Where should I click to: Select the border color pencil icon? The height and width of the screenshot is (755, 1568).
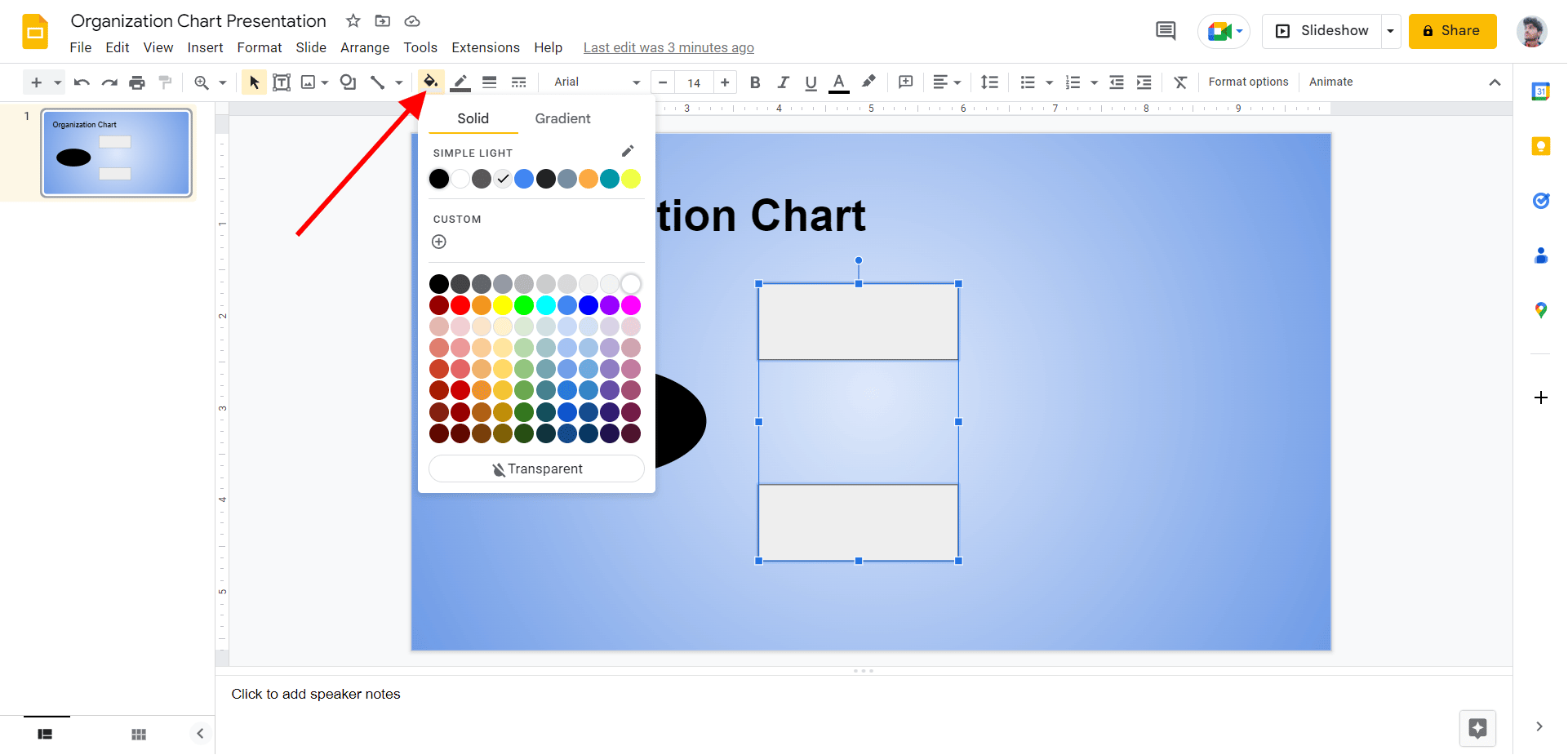[460, 82]
